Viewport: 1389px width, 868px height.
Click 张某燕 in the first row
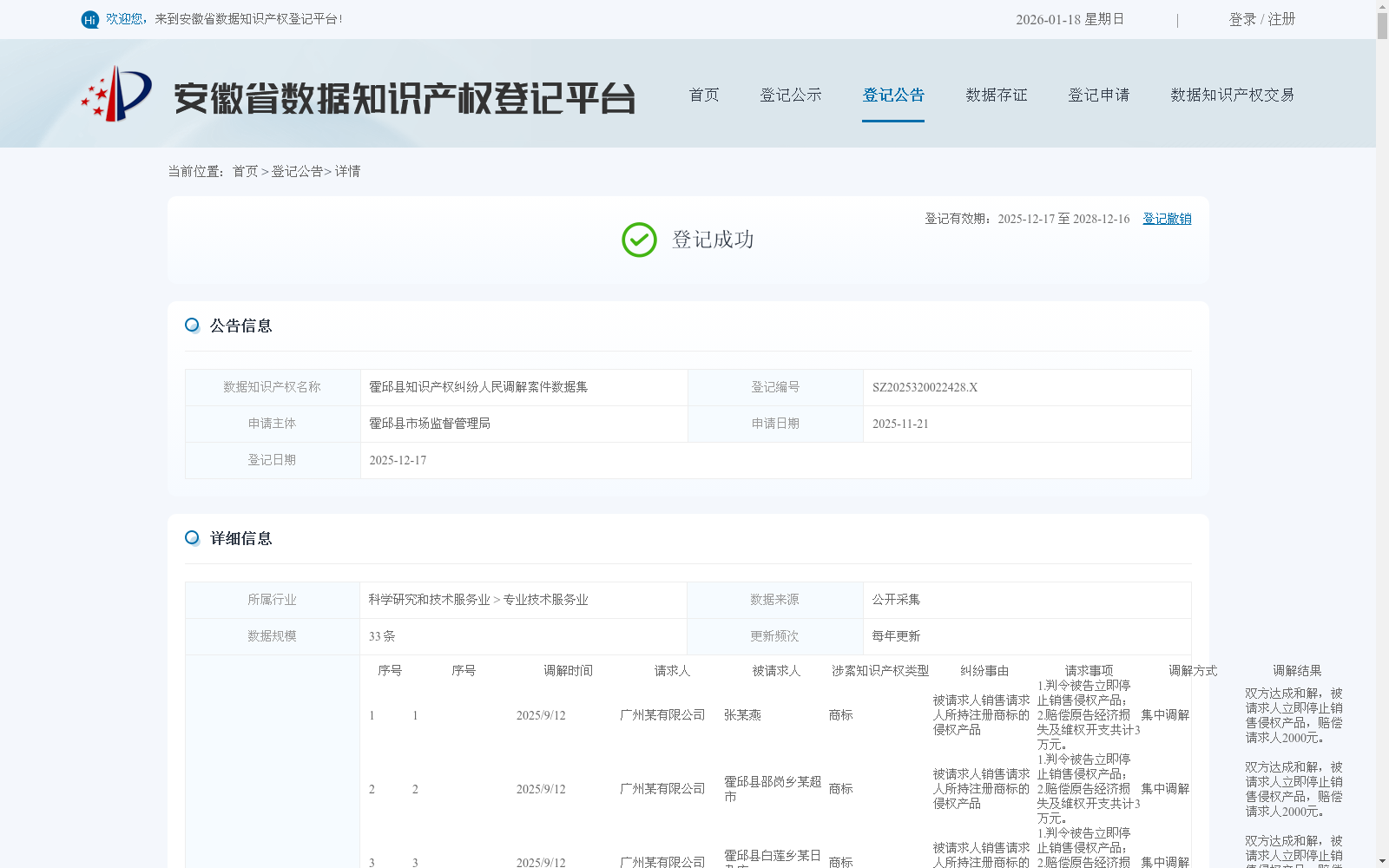742,715
